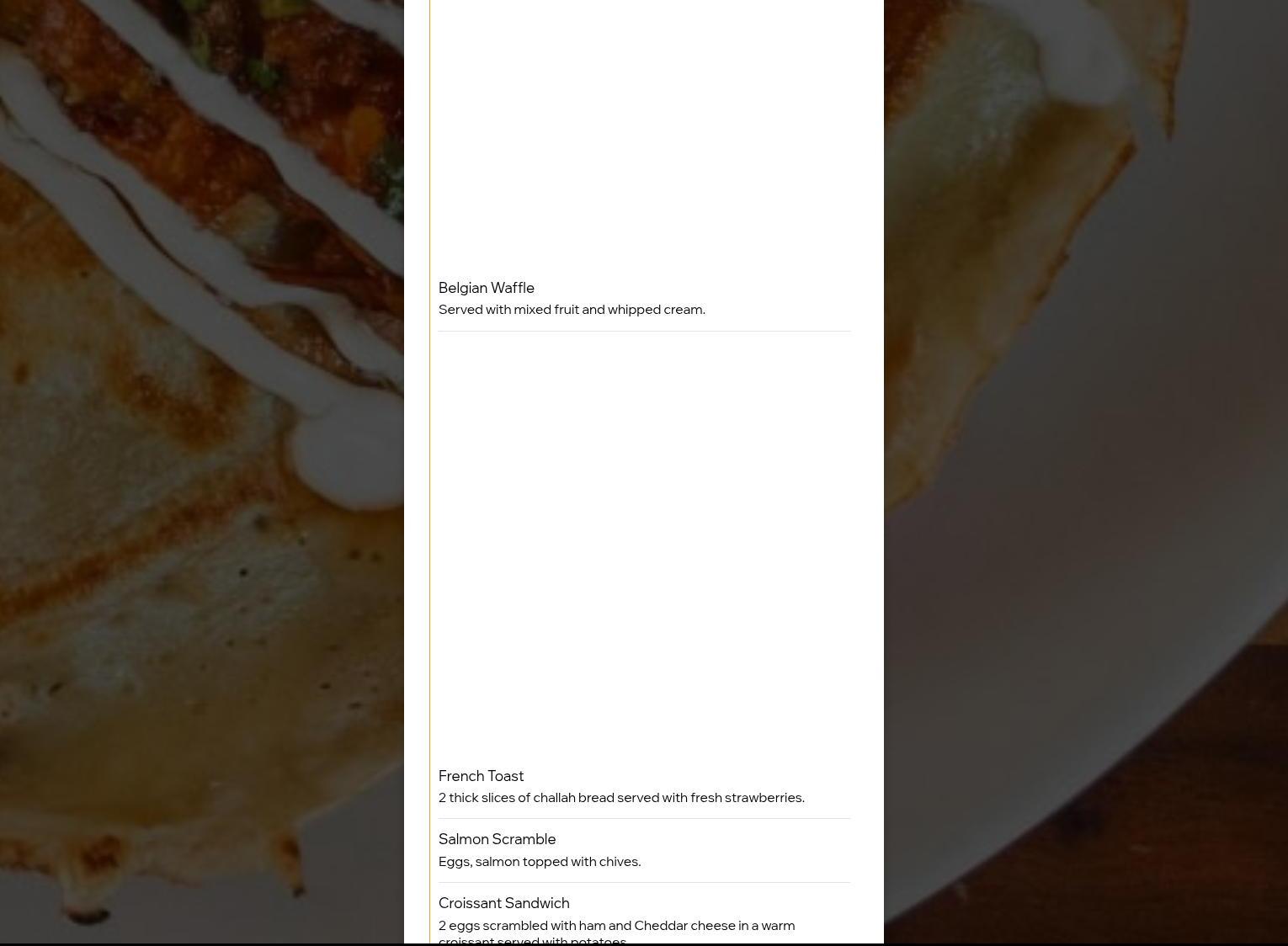This screenshot has width=1288, height=946.
Task: Click the dimmed food photo left of menu
Action: click(x=202, y=471)
